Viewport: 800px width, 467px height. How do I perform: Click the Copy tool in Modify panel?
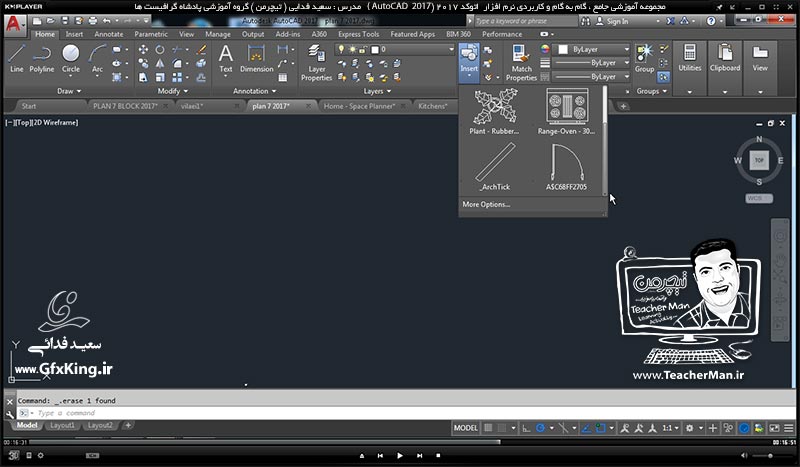tap(143, 63)
